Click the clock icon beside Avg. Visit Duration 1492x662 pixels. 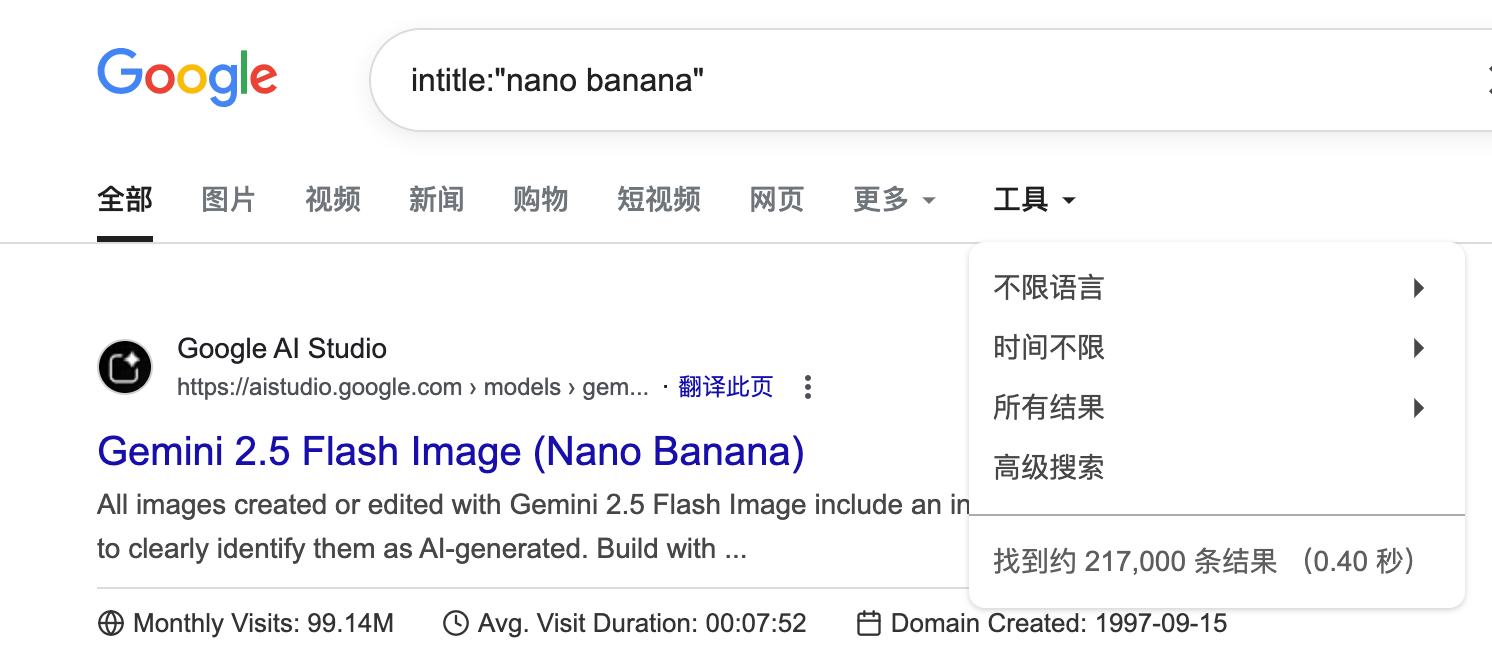pyautogui.click(x=456, y=624)
